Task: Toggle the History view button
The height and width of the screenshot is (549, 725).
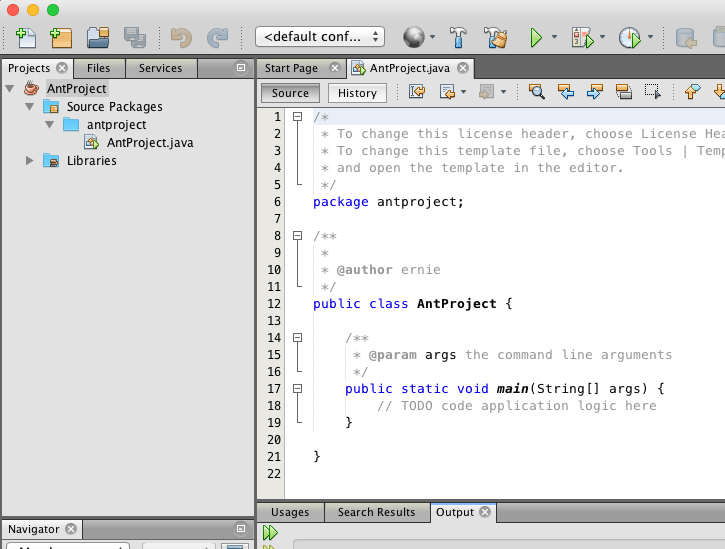Action: point(357,93)
